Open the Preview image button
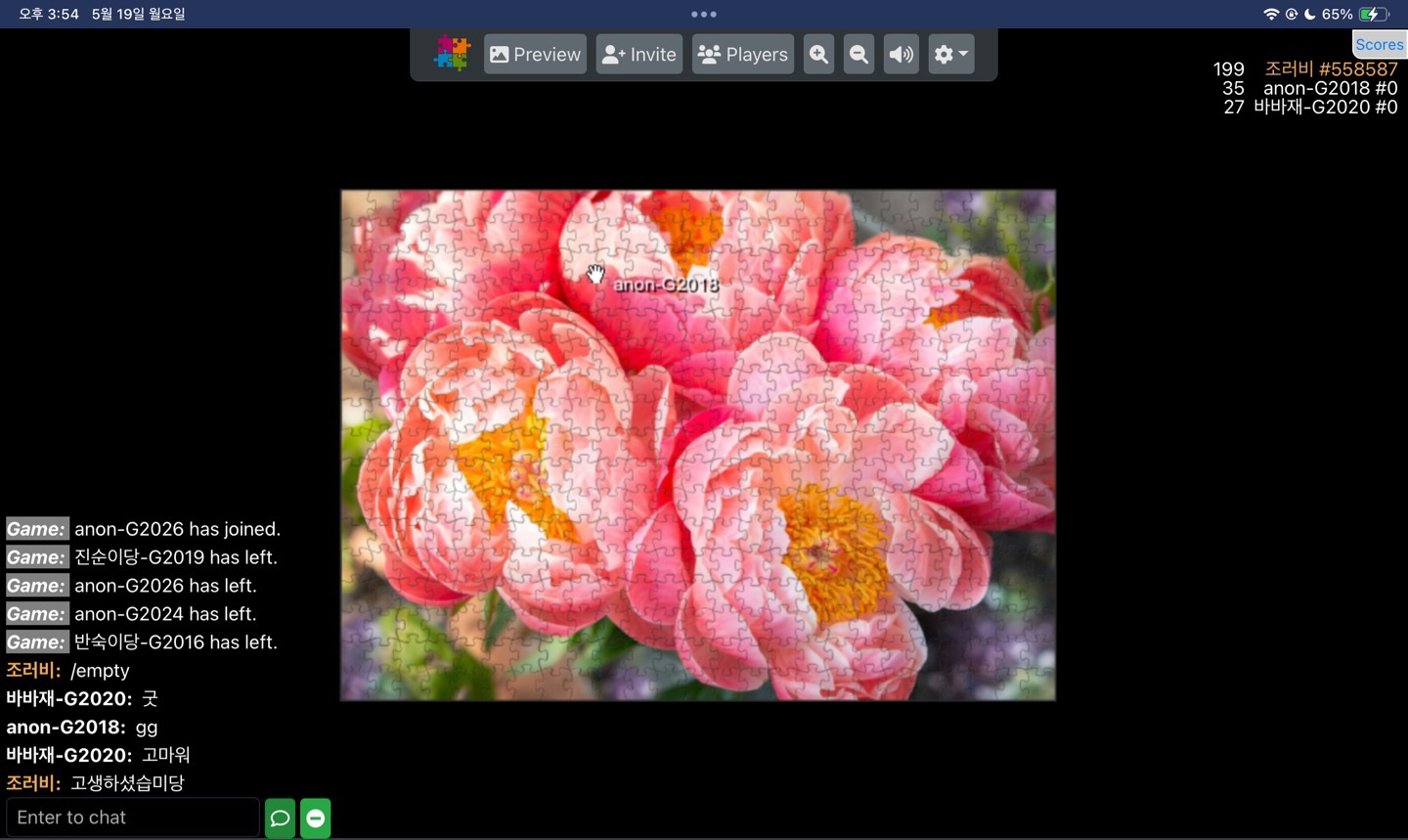1408x840 pixels. pos(535,55)
